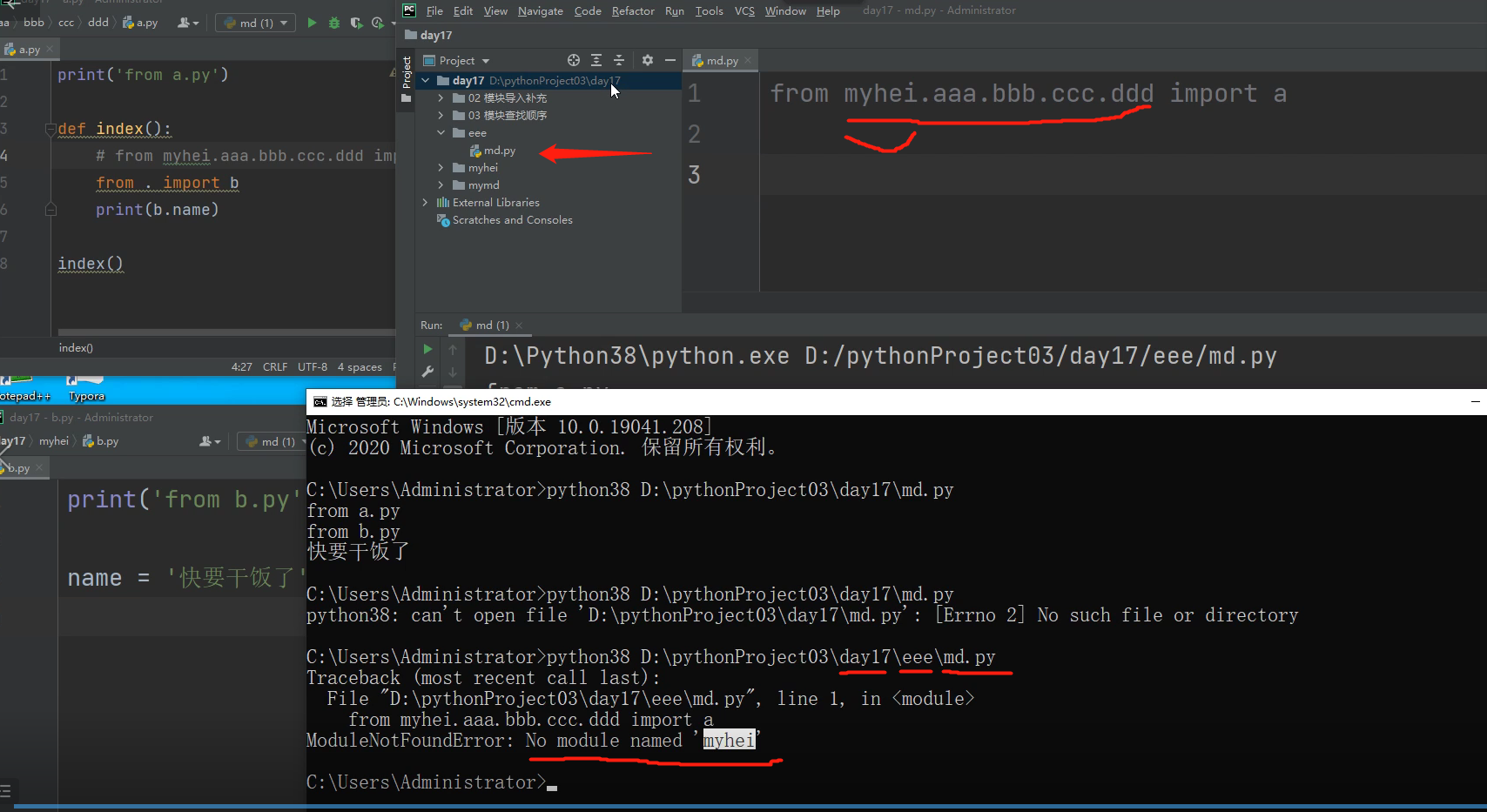
Task: Click the PyCharm logo icon in the title bar
Action: 409,10
